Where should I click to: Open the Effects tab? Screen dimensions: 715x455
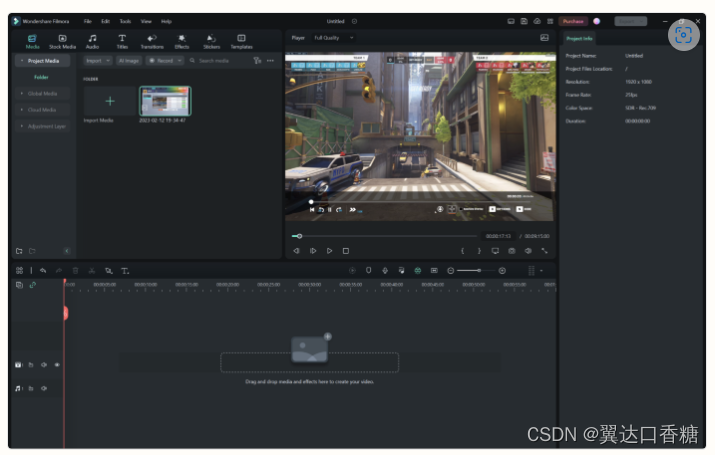[181, 41]
